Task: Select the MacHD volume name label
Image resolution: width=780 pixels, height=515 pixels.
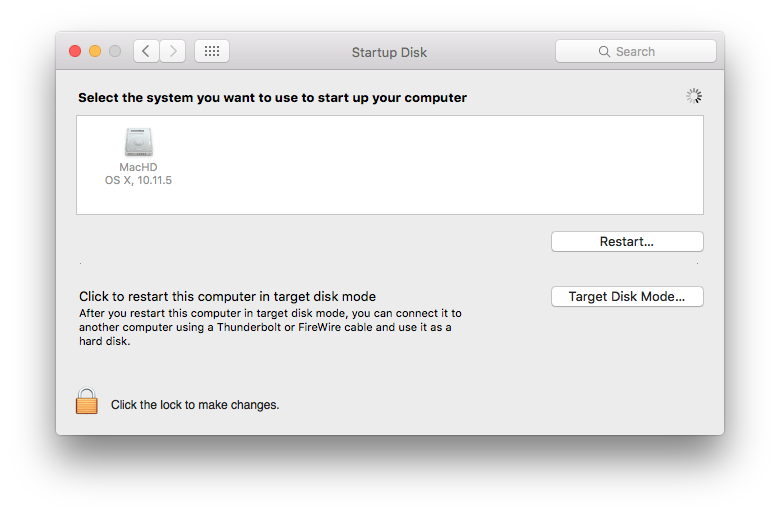Action: [x=138, y=168]
